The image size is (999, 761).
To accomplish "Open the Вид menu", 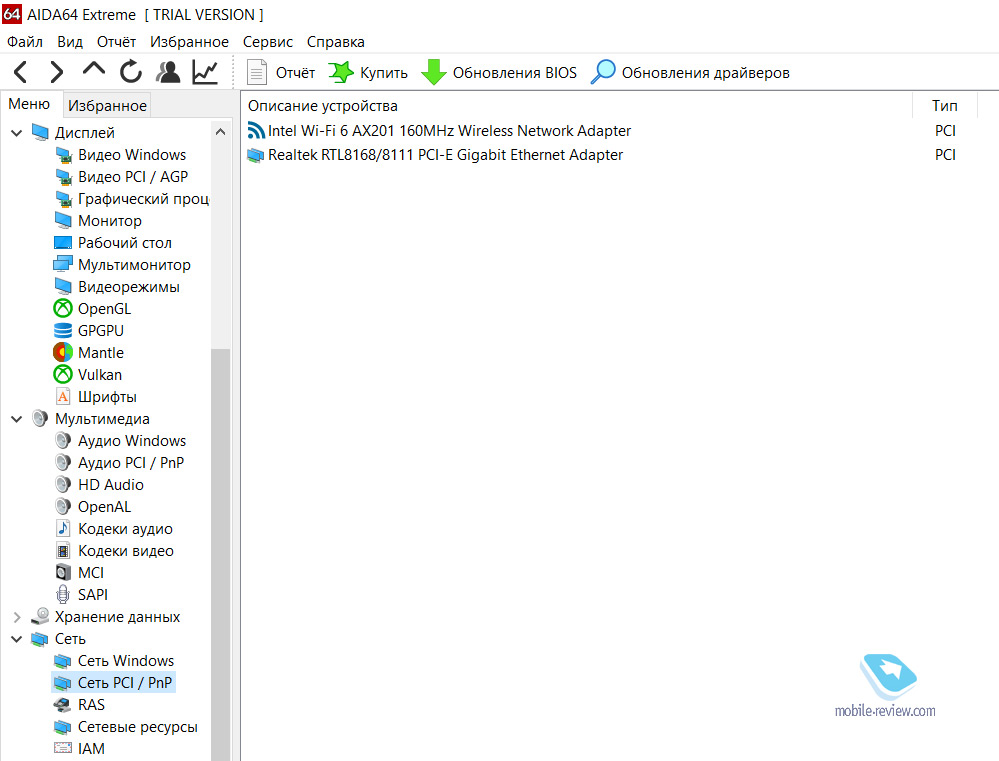I will (70, 42).
